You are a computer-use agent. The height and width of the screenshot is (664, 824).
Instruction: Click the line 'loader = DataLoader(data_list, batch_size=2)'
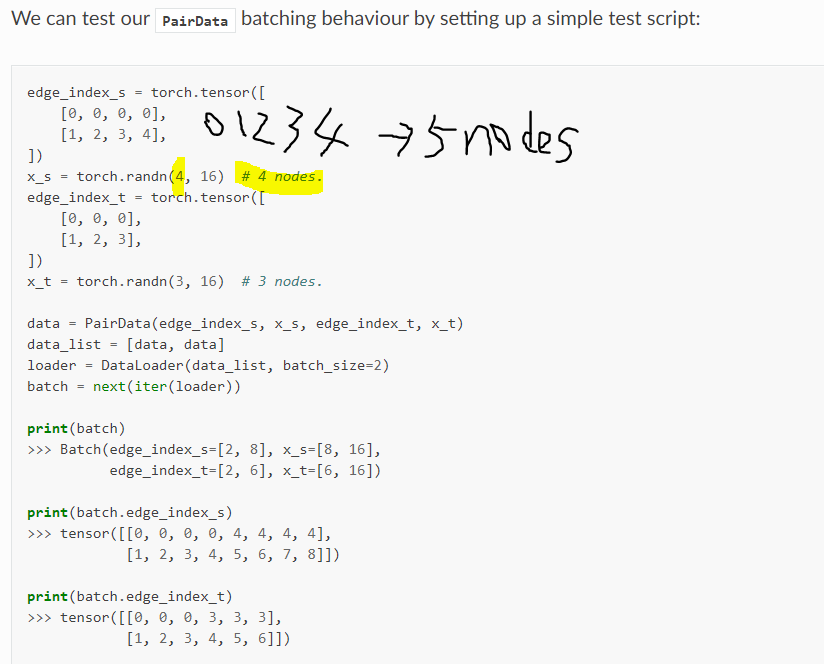click(208, 366)
